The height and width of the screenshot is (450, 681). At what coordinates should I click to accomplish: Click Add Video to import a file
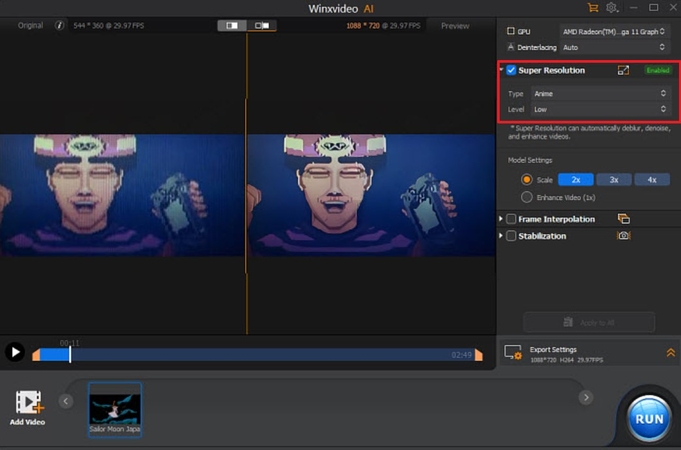pos(27,407)
